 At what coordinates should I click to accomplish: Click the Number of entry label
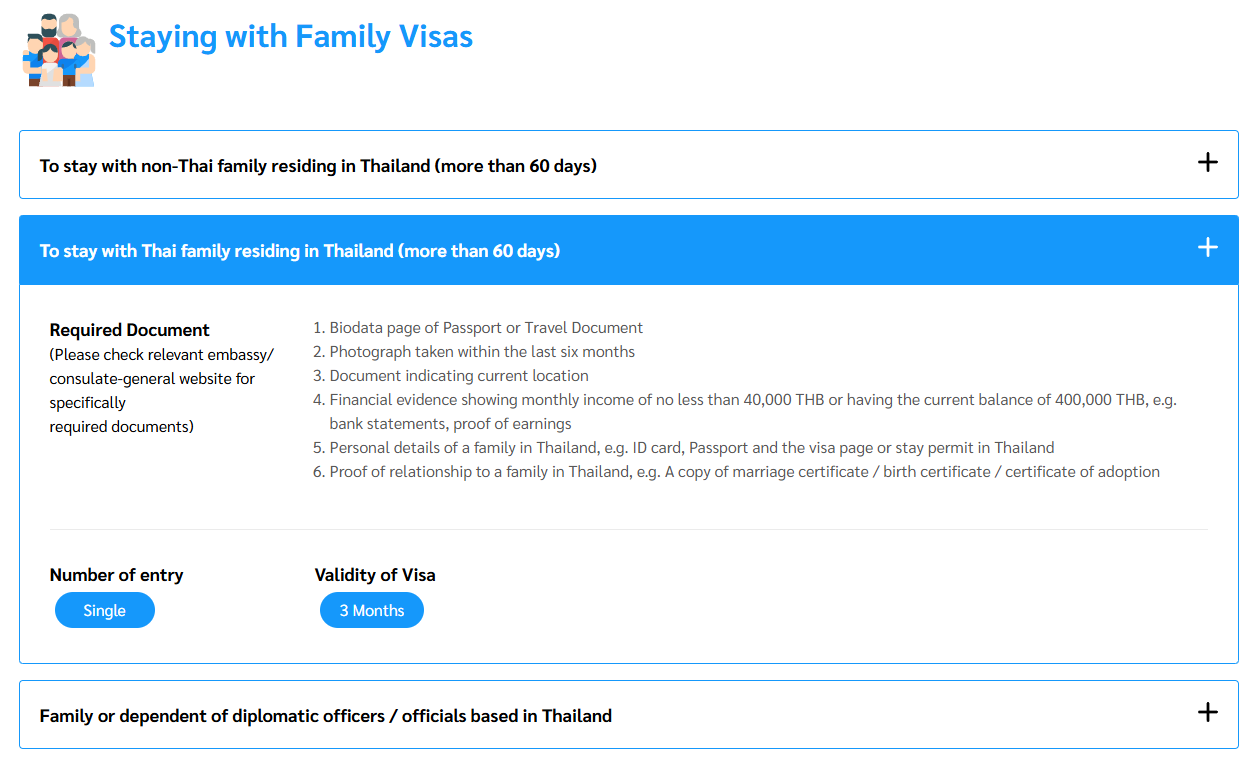[117, 575]
